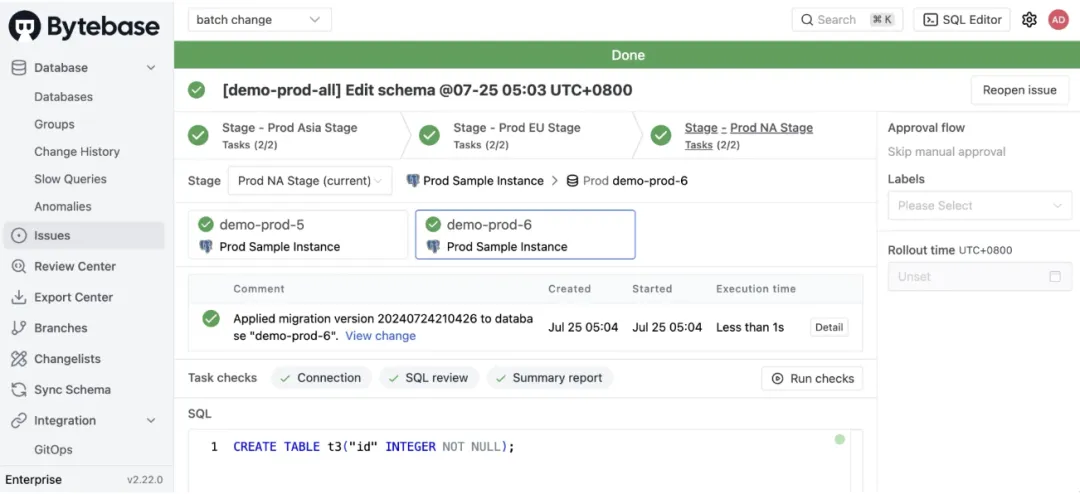The image size is (1080, 494).
Task: Expand the Prod NA Stage selector
Action: [310, 181]
